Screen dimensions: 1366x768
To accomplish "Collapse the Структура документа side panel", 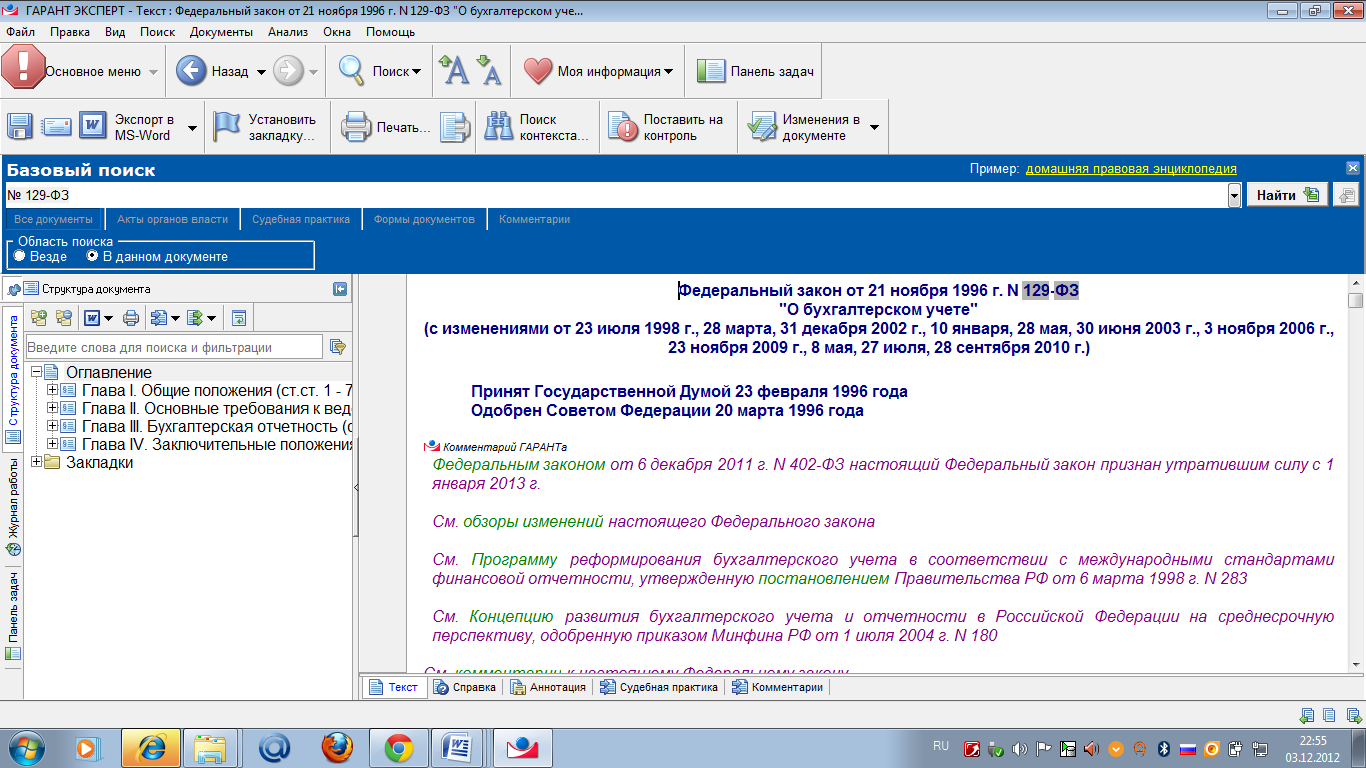I will pos(340,289).
